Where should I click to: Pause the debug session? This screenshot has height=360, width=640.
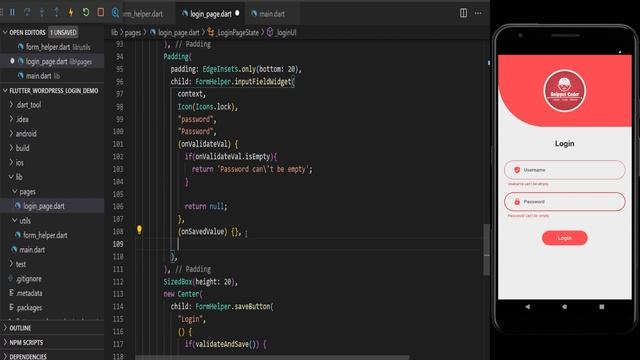[x=12, y=12]
